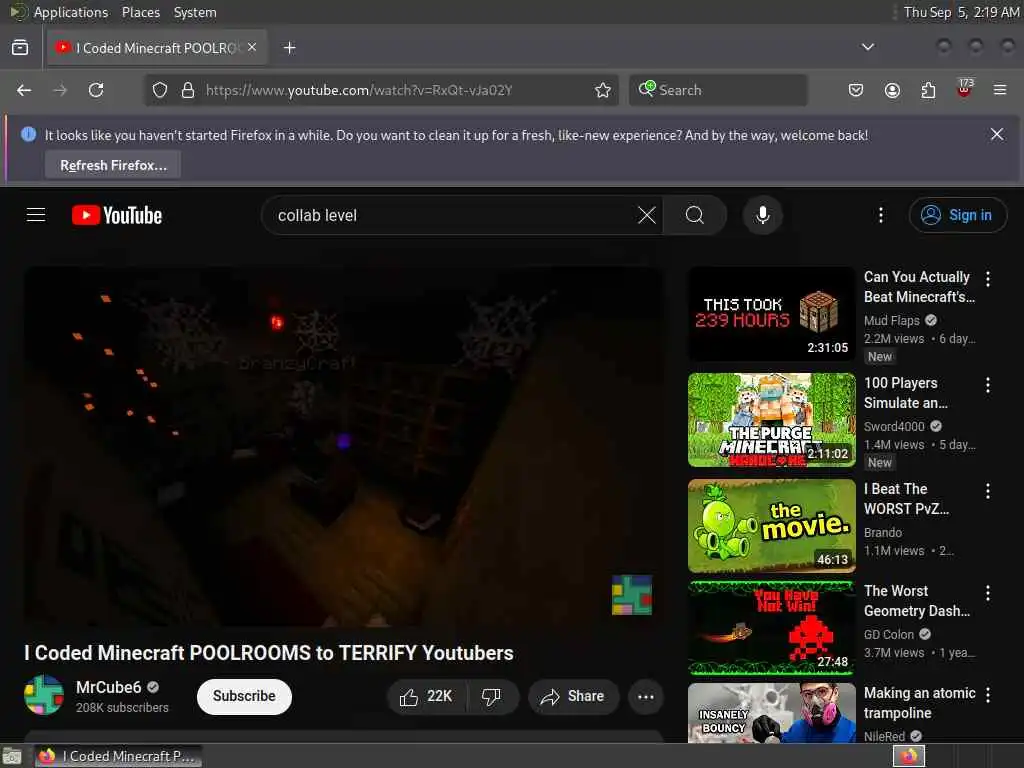Open 'The Worst Geometry Dash...' title
The height and width of the screenshot is (768, 1024).
[x=916, y=601]
